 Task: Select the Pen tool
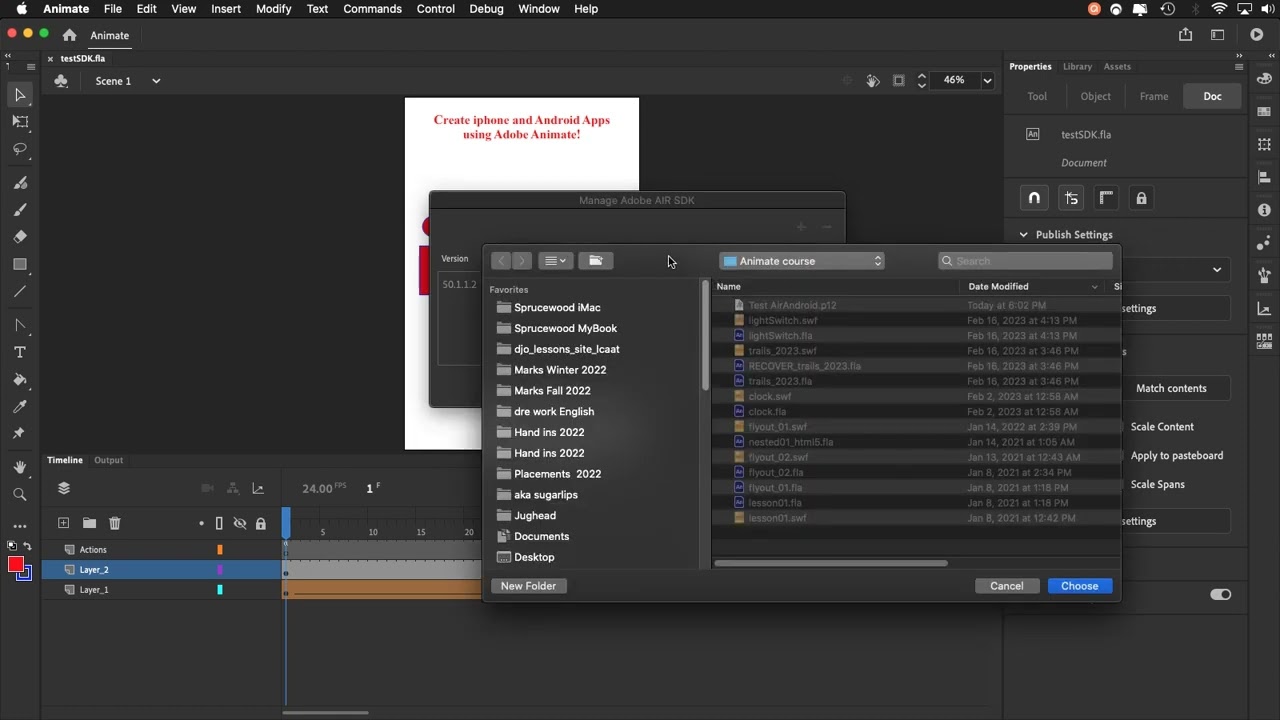pyautogui.click(x=20, y=326)
